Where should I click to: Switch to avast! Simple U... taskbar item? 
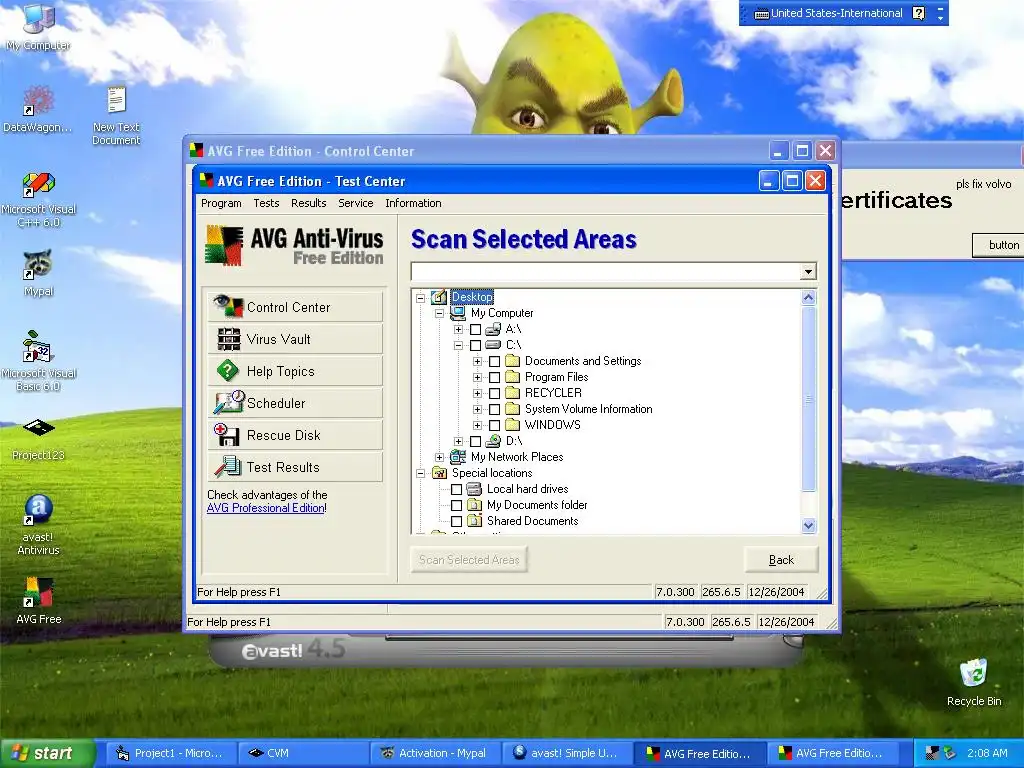click(x=566, y=753)
